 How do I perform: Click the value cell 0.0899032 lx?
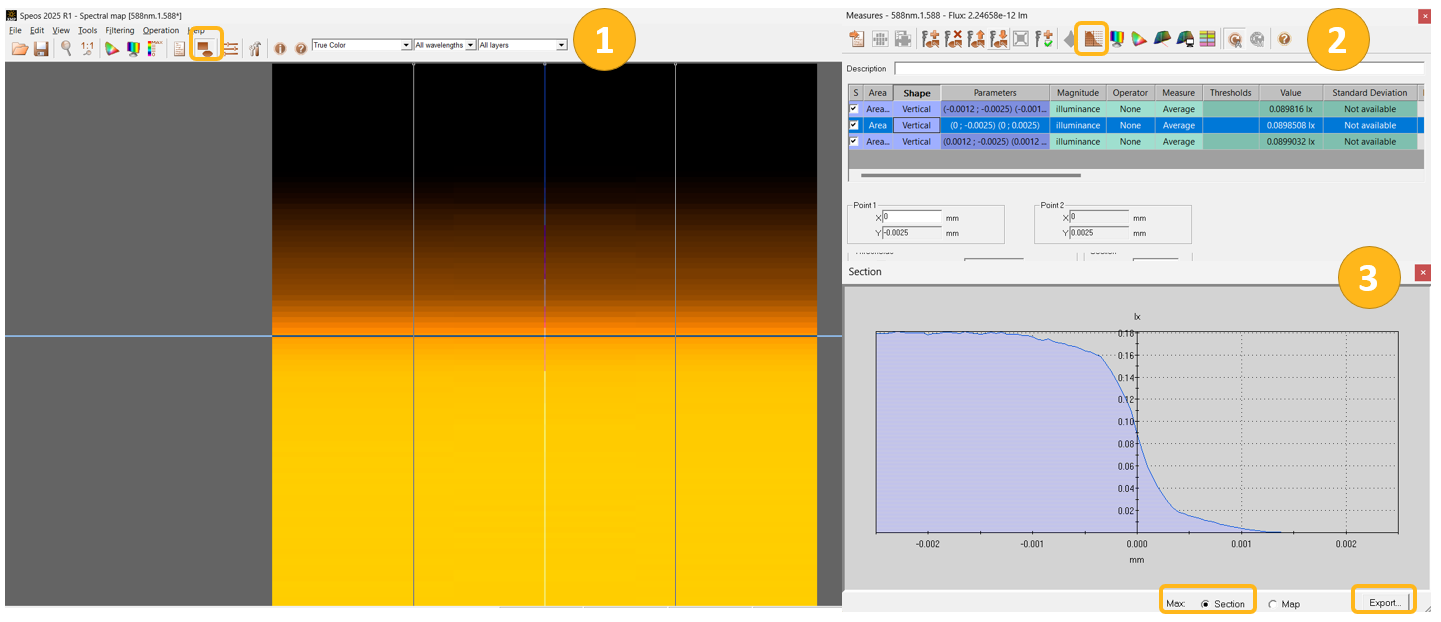(1291, 141)
